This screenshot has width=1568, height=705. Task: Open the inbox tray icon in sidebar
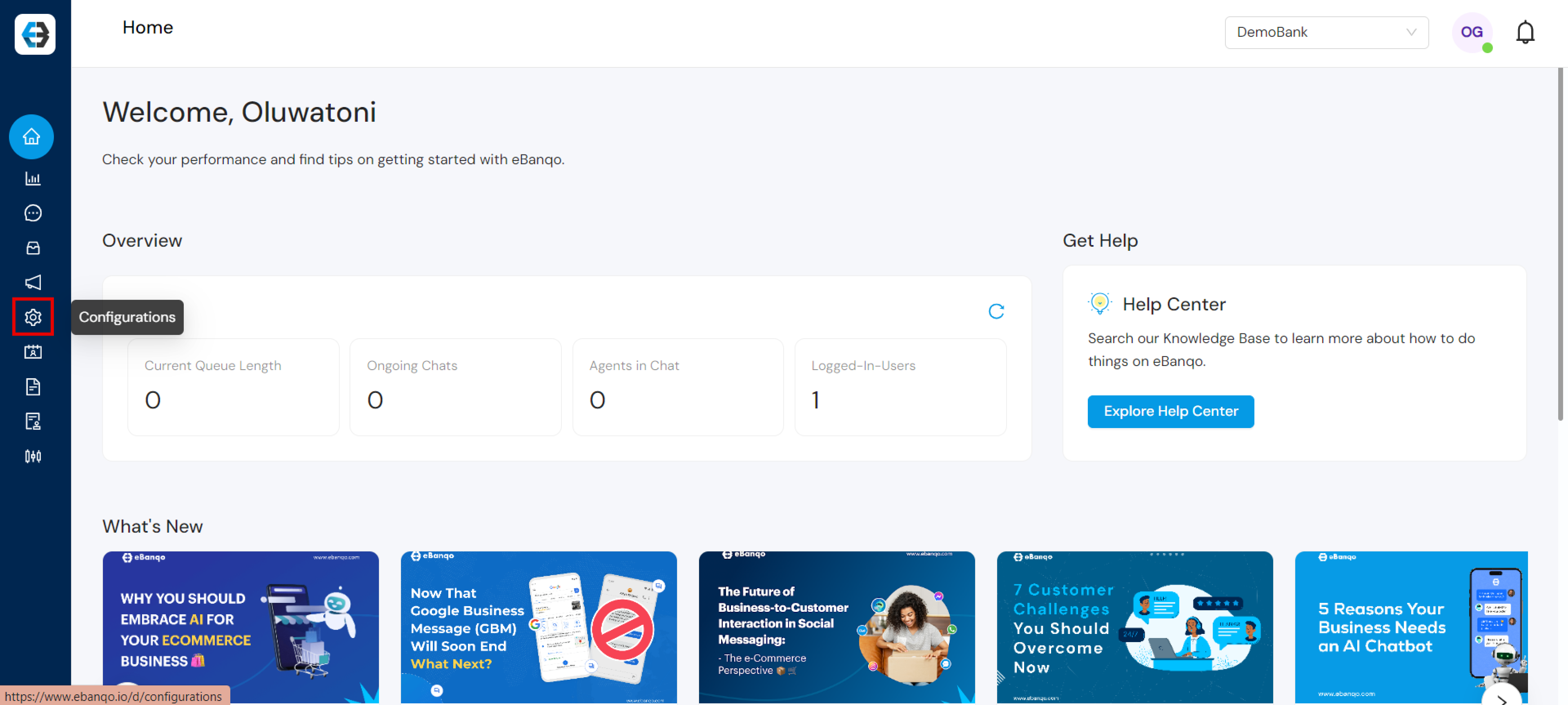point(33,248)
